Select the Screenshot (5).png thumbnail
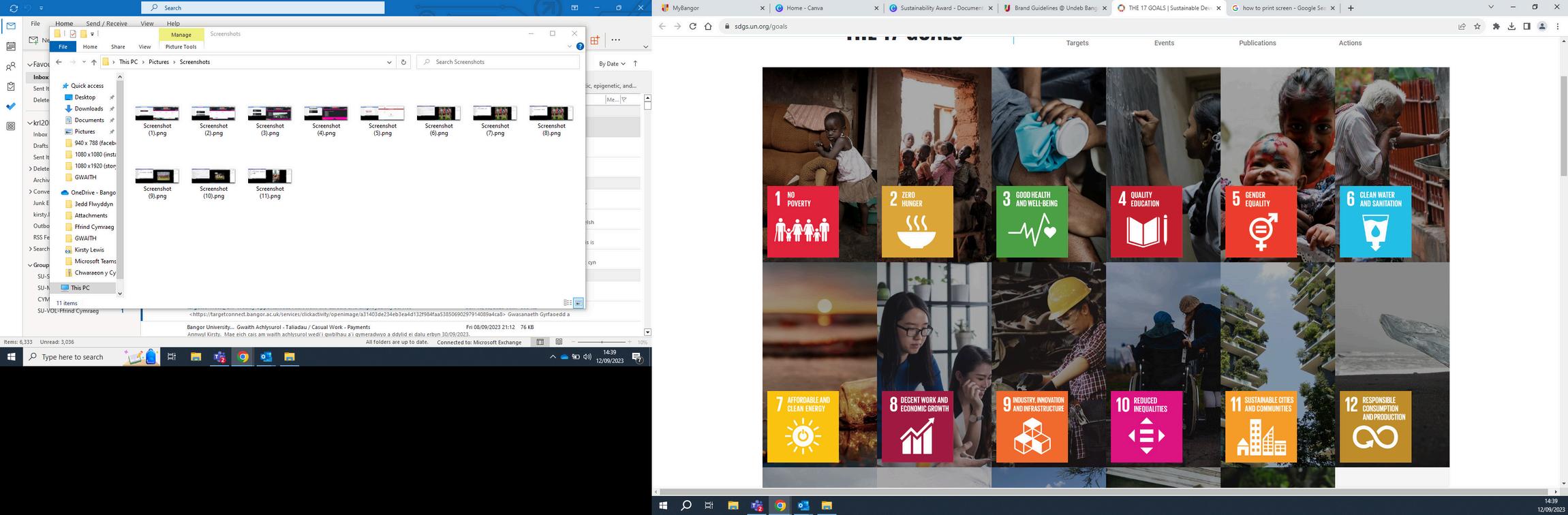Screen dimensions: 1568x515 (382, 121)
